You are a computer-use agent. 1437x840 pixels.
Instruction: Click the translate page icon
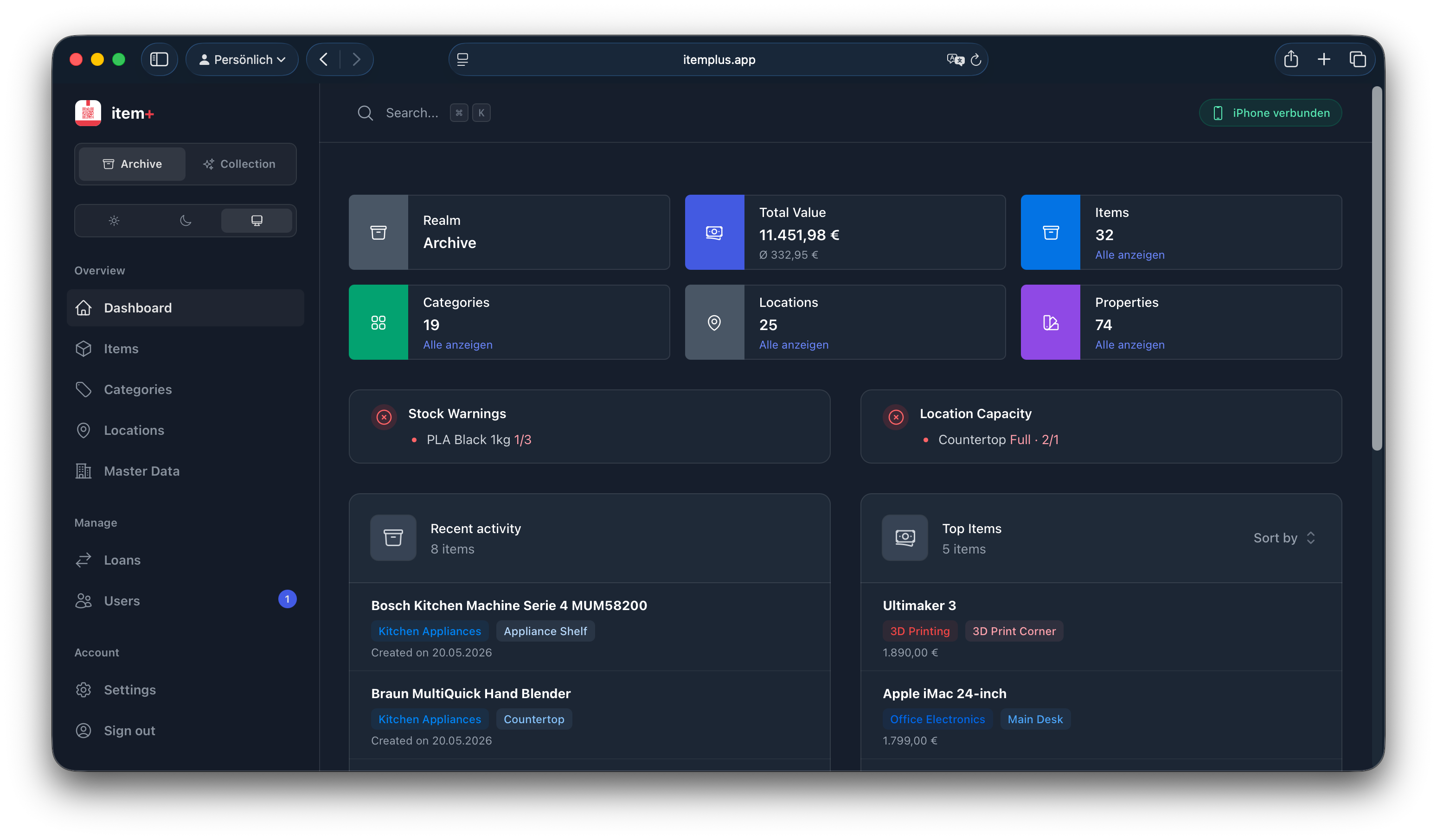tap(955, 59)
